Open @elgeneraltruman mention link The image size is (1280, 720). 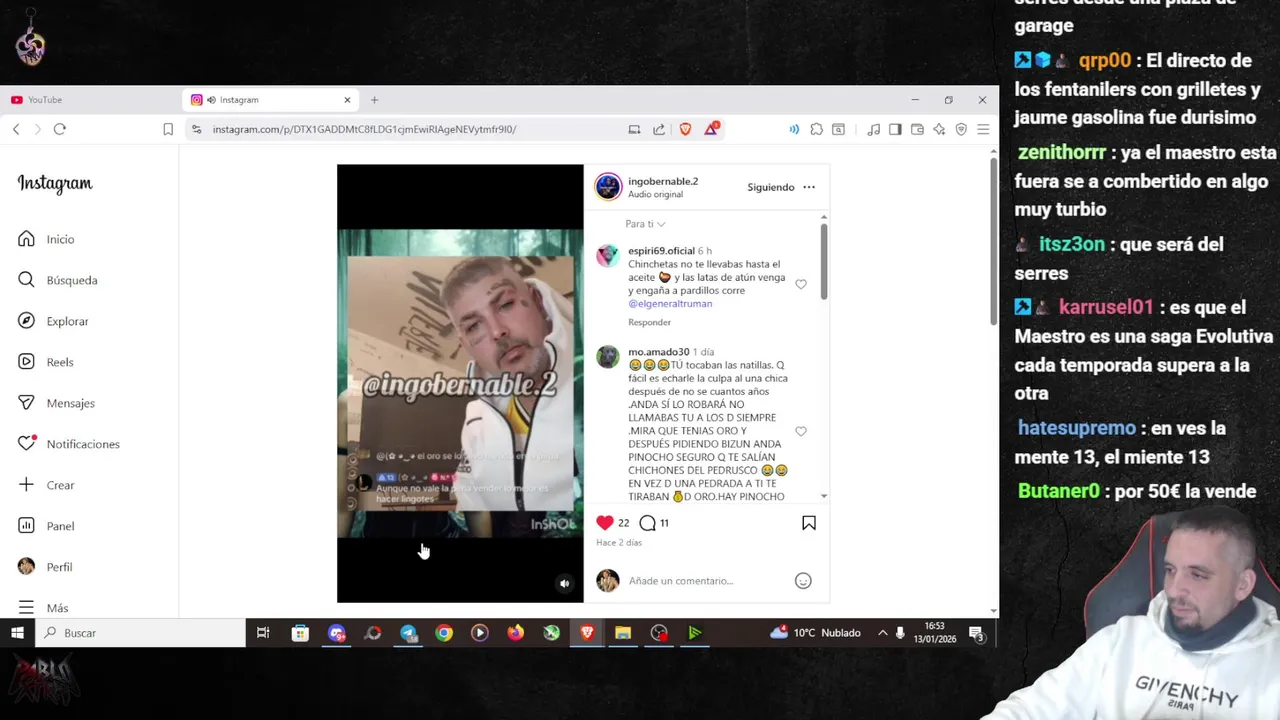click(670, 303)
